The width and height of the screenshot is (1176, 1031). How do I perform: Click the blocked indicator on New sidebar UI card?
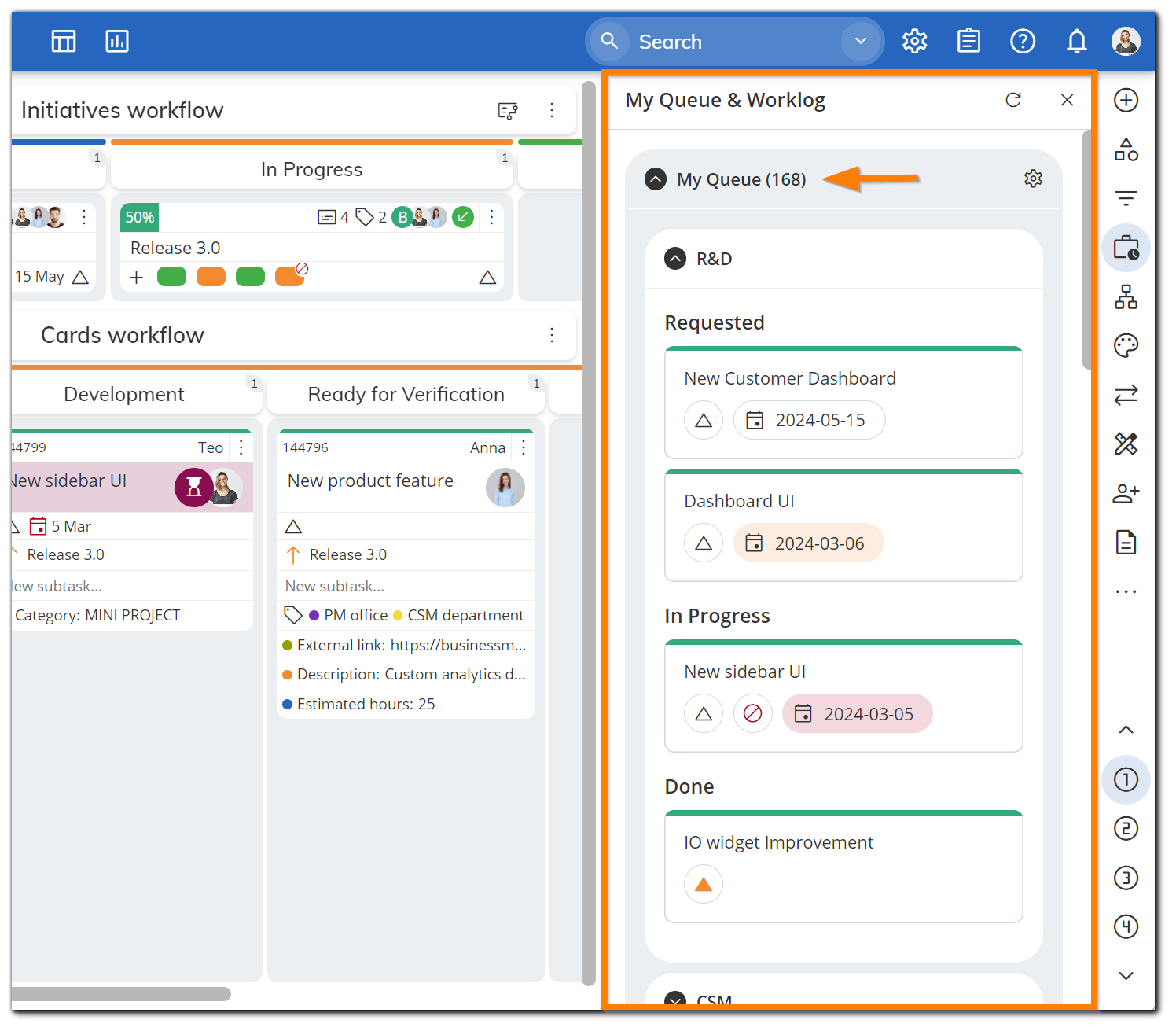pyautogui.click(x=752, y=713)
